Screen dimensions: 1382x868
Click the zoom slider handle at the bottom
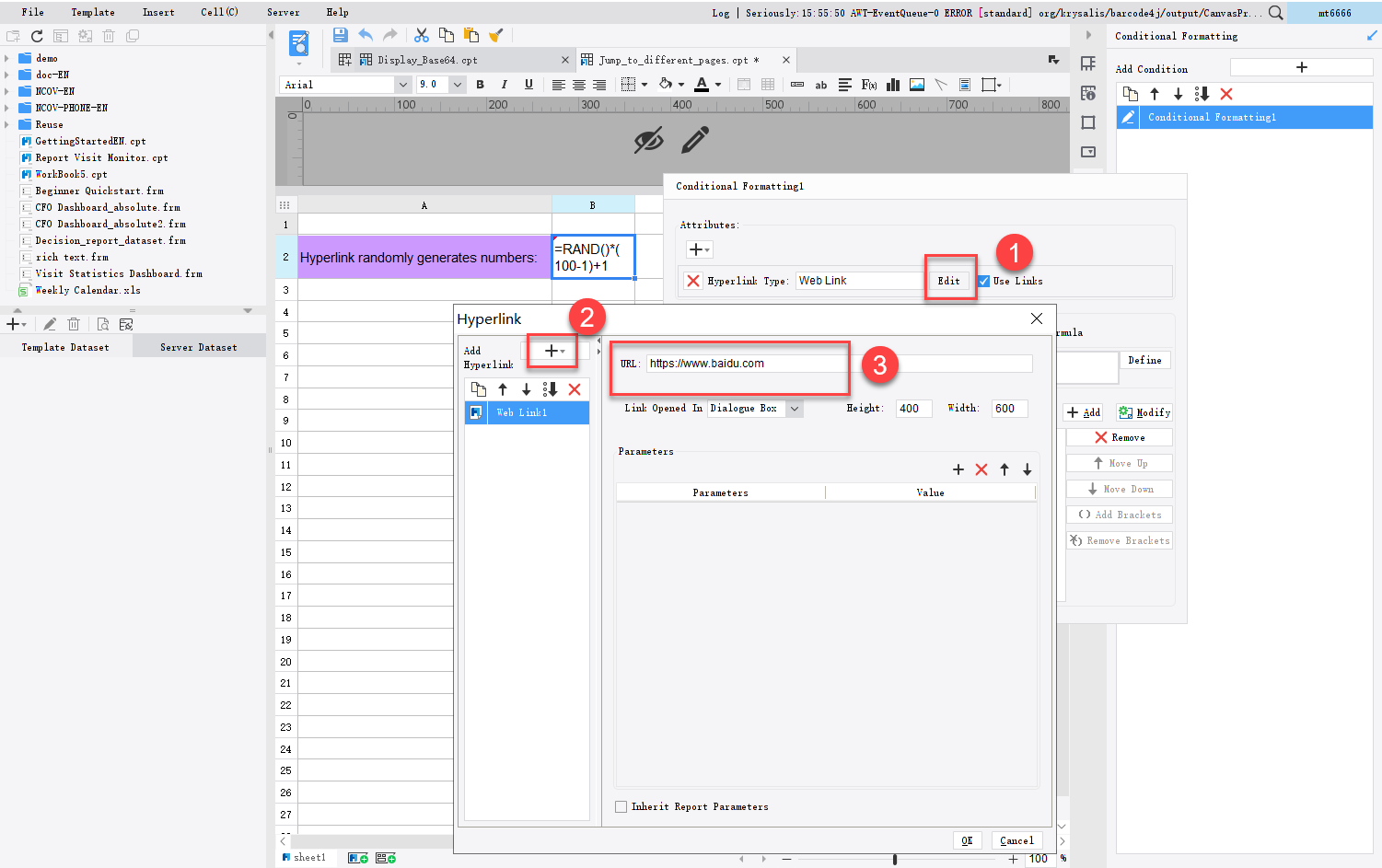(x=895, y=860)
